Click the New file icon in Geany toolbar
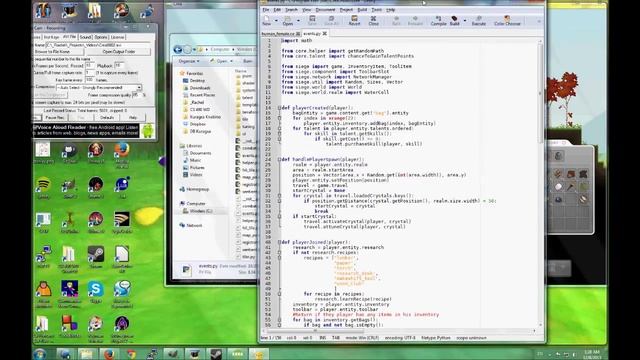640x360 pixels. click(x=267, y=20)
